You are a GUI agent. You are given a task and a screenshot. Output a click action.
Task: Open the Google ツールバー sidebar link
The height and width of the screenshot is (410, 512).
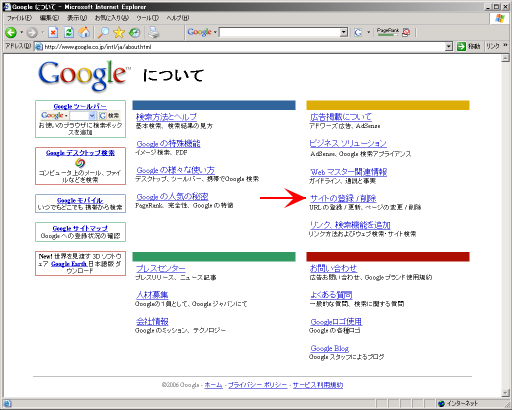pos(80,106)
